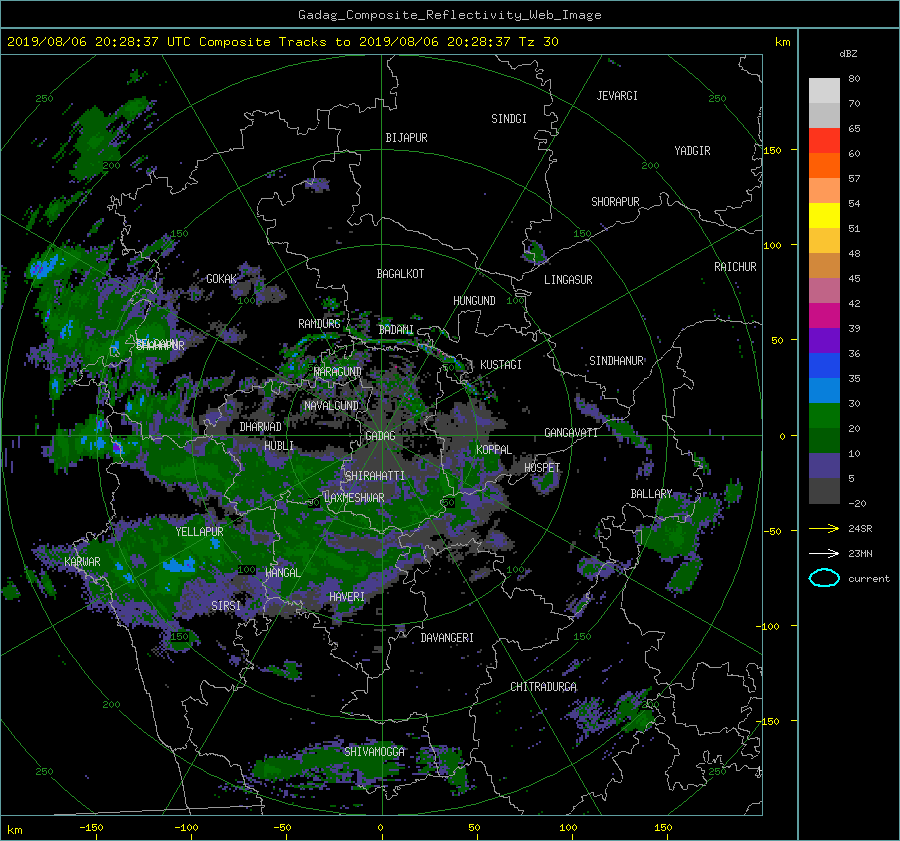
Task: Click the LAXMESHWAR city label
Action: point(354,498)
